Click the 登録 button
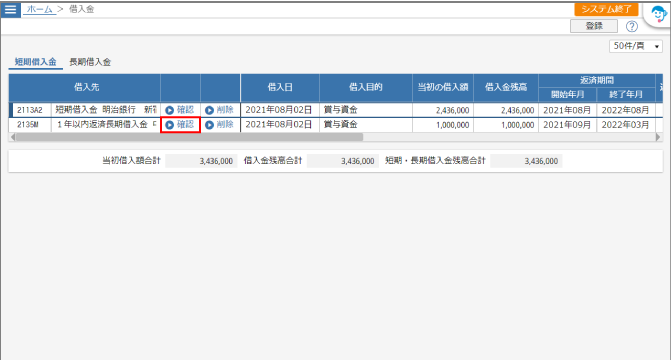This screenshot has height=360, width=671. 594,26
